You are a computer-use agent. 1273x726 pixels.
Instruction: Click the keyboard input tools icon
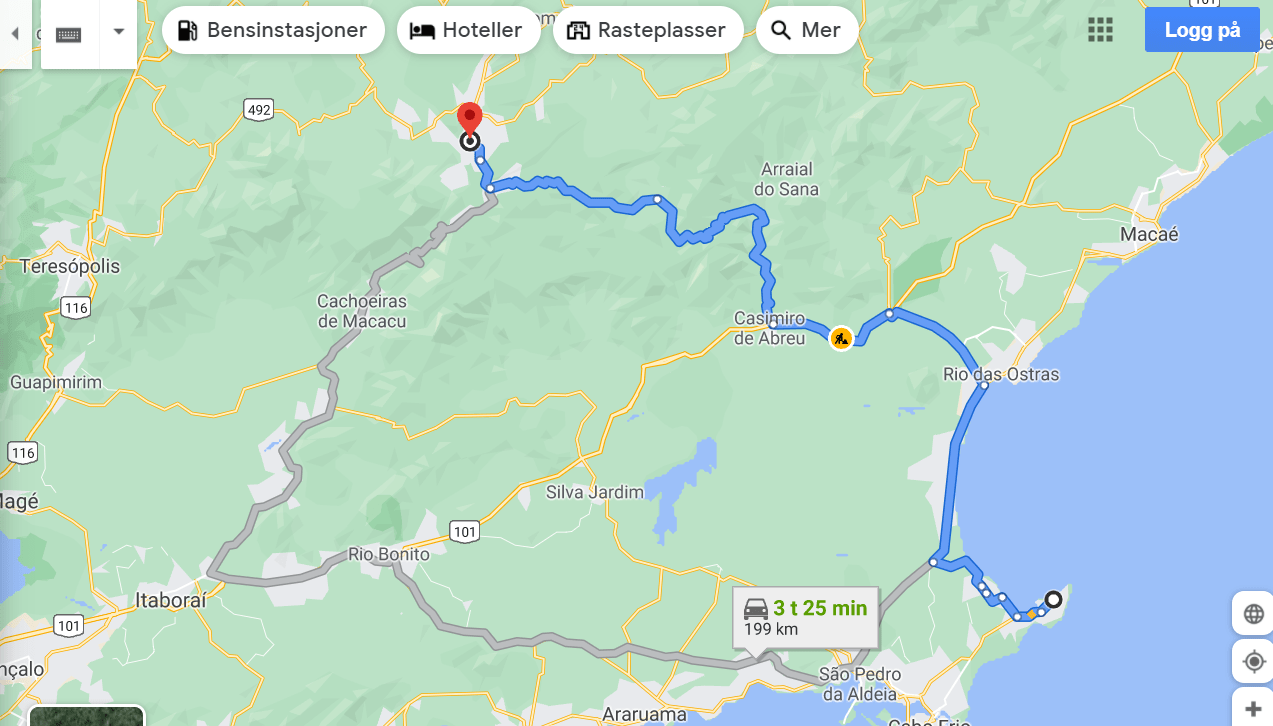pos(68,34)
